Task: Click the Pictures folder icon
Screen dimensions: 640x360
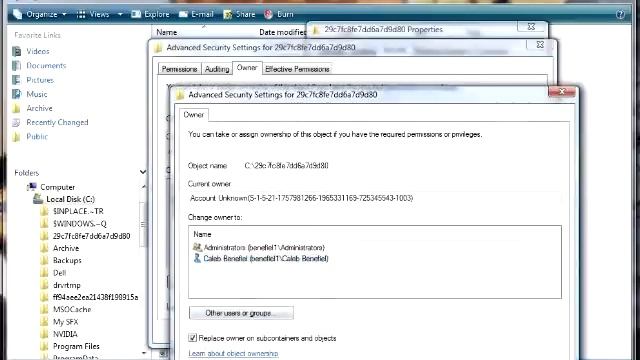Action: [17, 80]
